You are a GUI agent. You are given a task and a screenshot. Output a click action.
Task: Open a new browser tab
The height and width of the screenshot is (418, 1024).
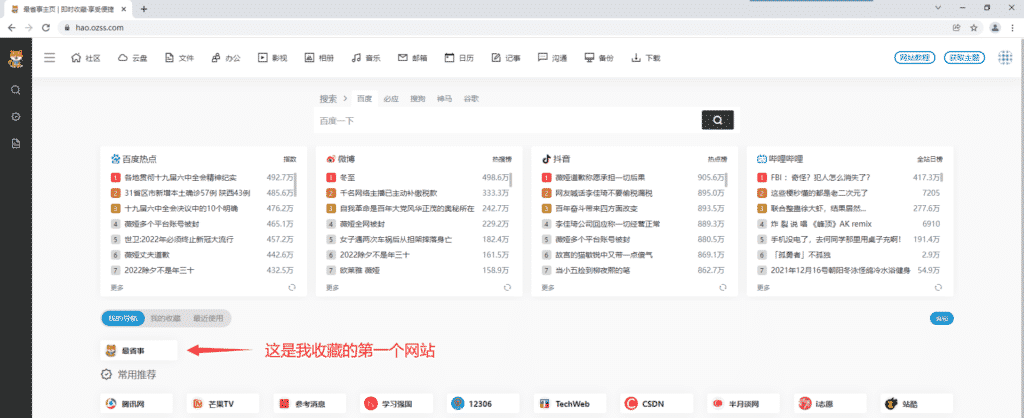tap(144, 9)
